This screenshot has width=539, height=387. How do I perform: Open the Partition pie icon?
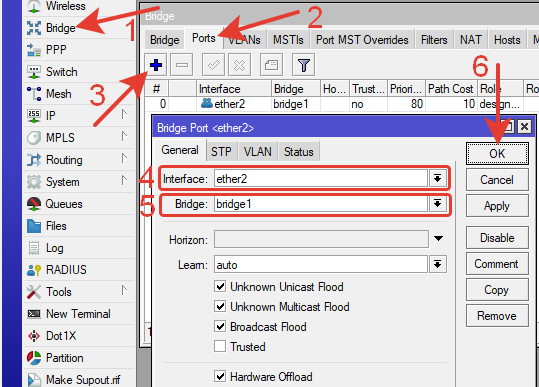(34, 358)
